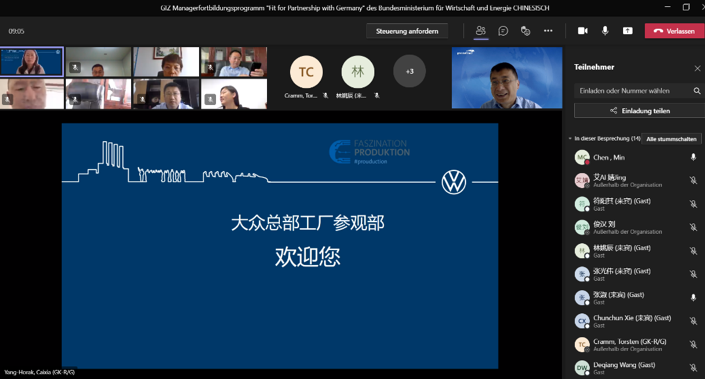Click muted mic icon next to Cramm, Torsten
The height and width of the screenshot is (379, 705).
693,344
